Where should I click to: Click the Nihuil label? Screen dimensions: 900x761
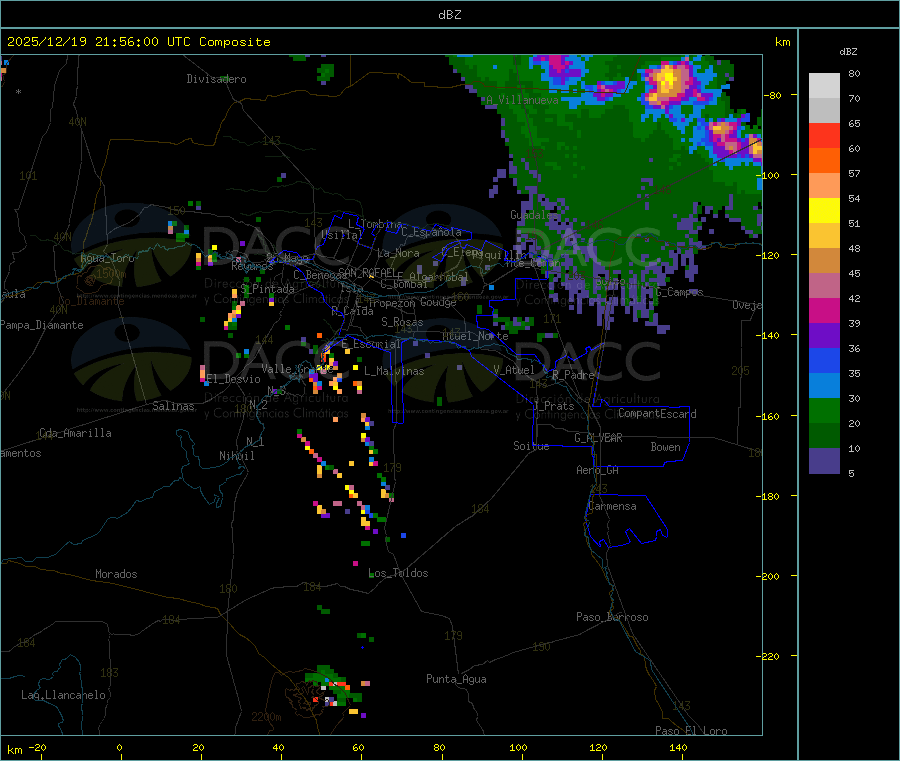[236, 456]
